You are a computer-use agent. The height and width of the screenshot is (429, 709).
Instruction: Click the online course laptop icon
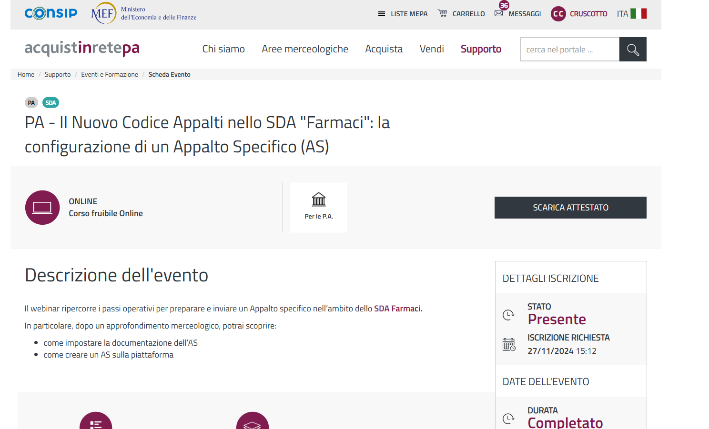pyautogui.click(x=42, y=207)
